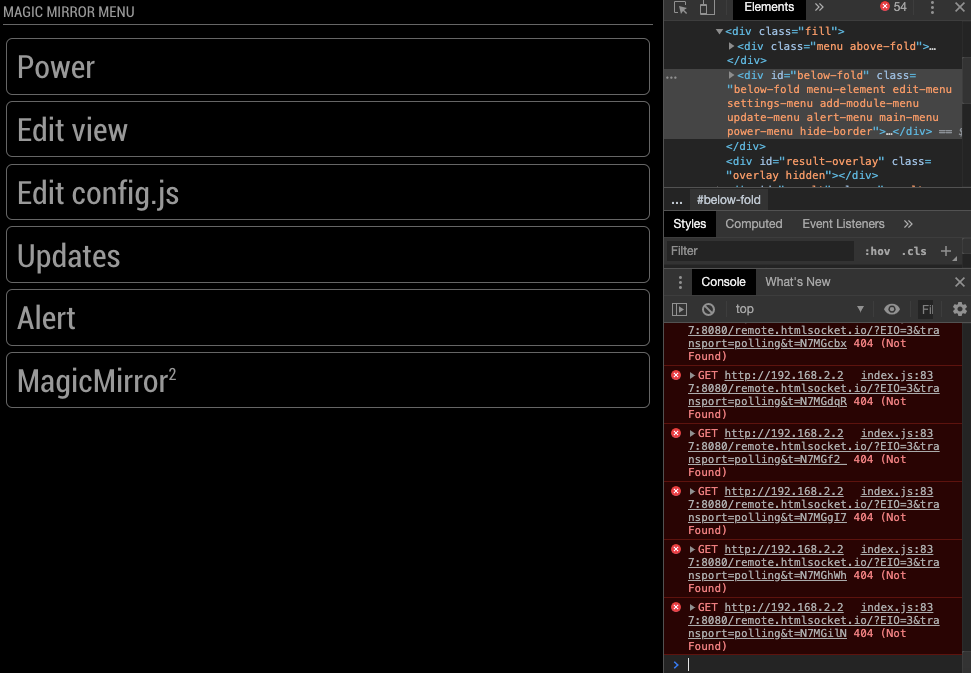Open the top JavaScript context dropdown

coord(798,309)
